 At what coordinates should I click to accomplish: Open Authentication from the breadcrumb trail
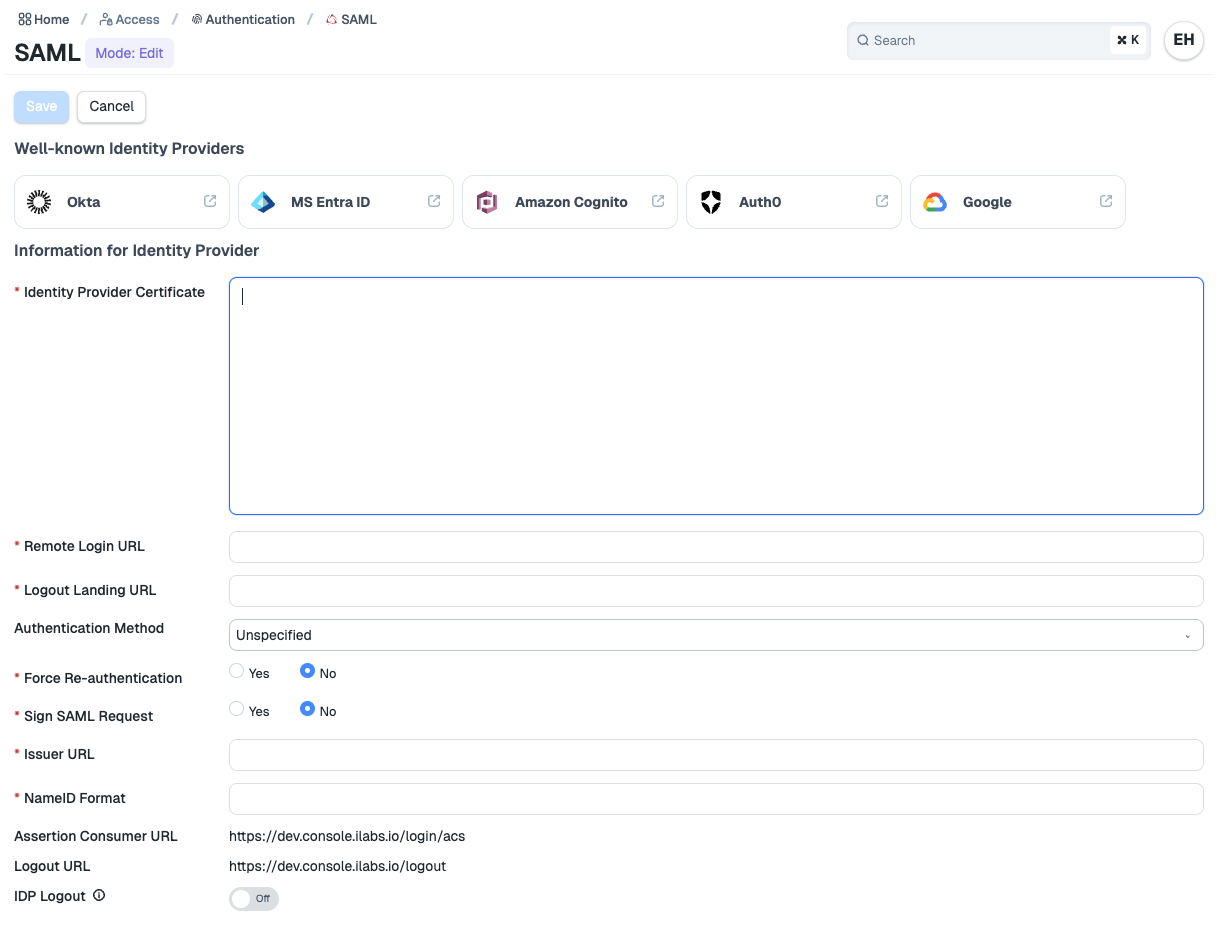251,18
